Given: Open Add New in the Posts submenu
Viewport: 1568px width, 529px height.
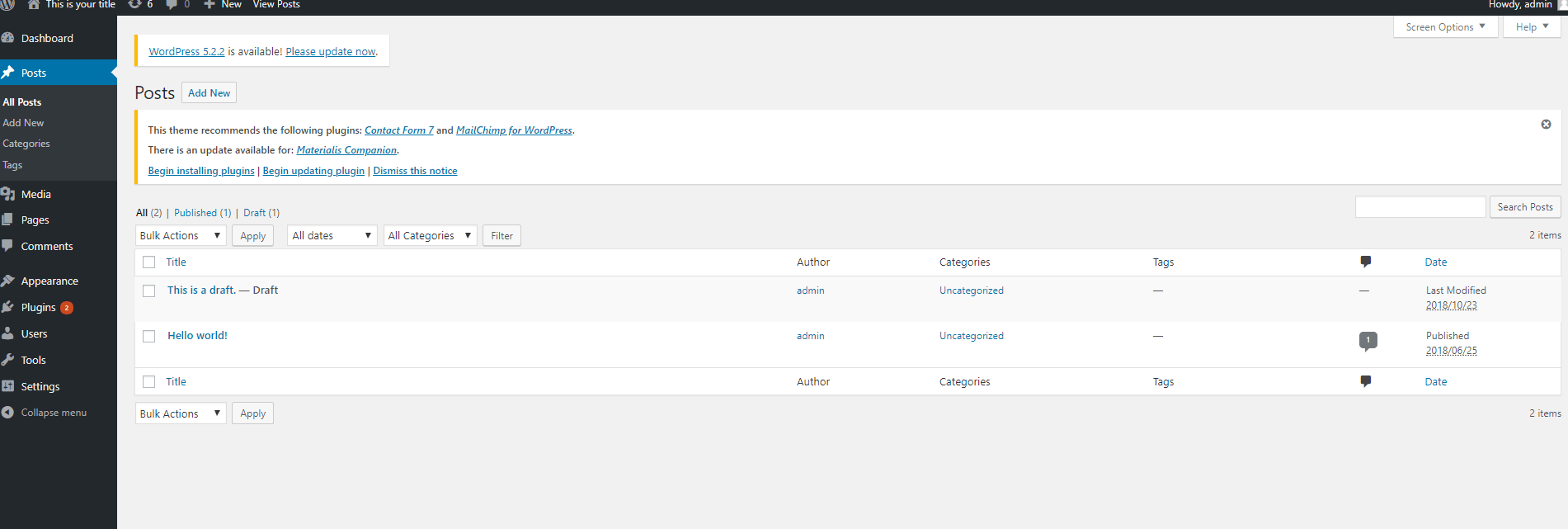Looking at the screenshot, I should (23, 122).
